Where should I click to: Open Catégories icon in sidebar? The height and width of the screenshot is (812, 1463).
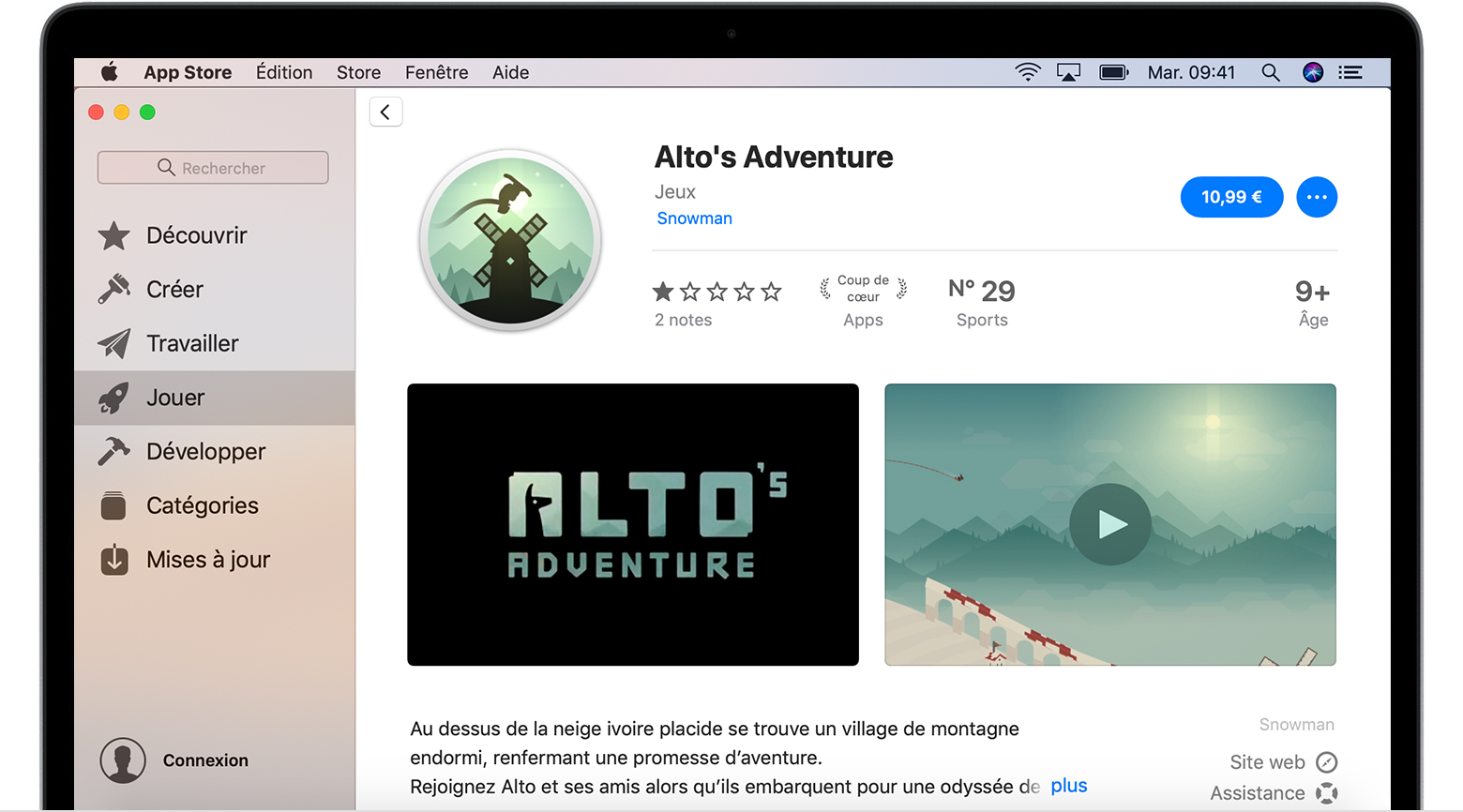click(x=114, y=506)
